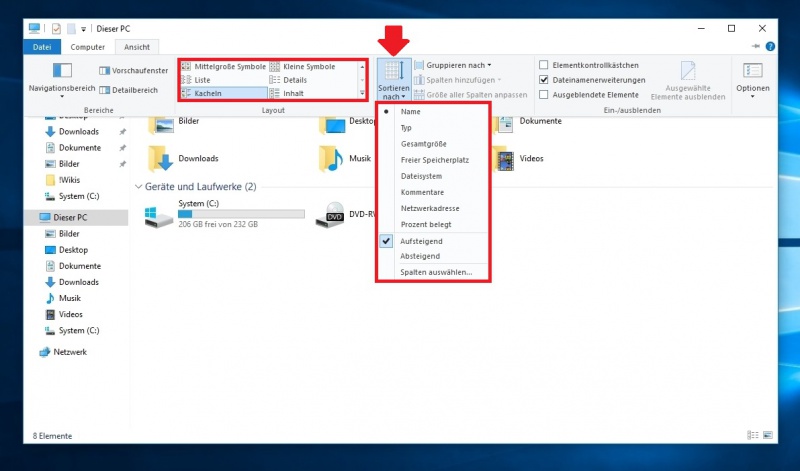Viewport: 800px width, 471px height.
Task: Choose the Liste layout
Action: [196, 80]
